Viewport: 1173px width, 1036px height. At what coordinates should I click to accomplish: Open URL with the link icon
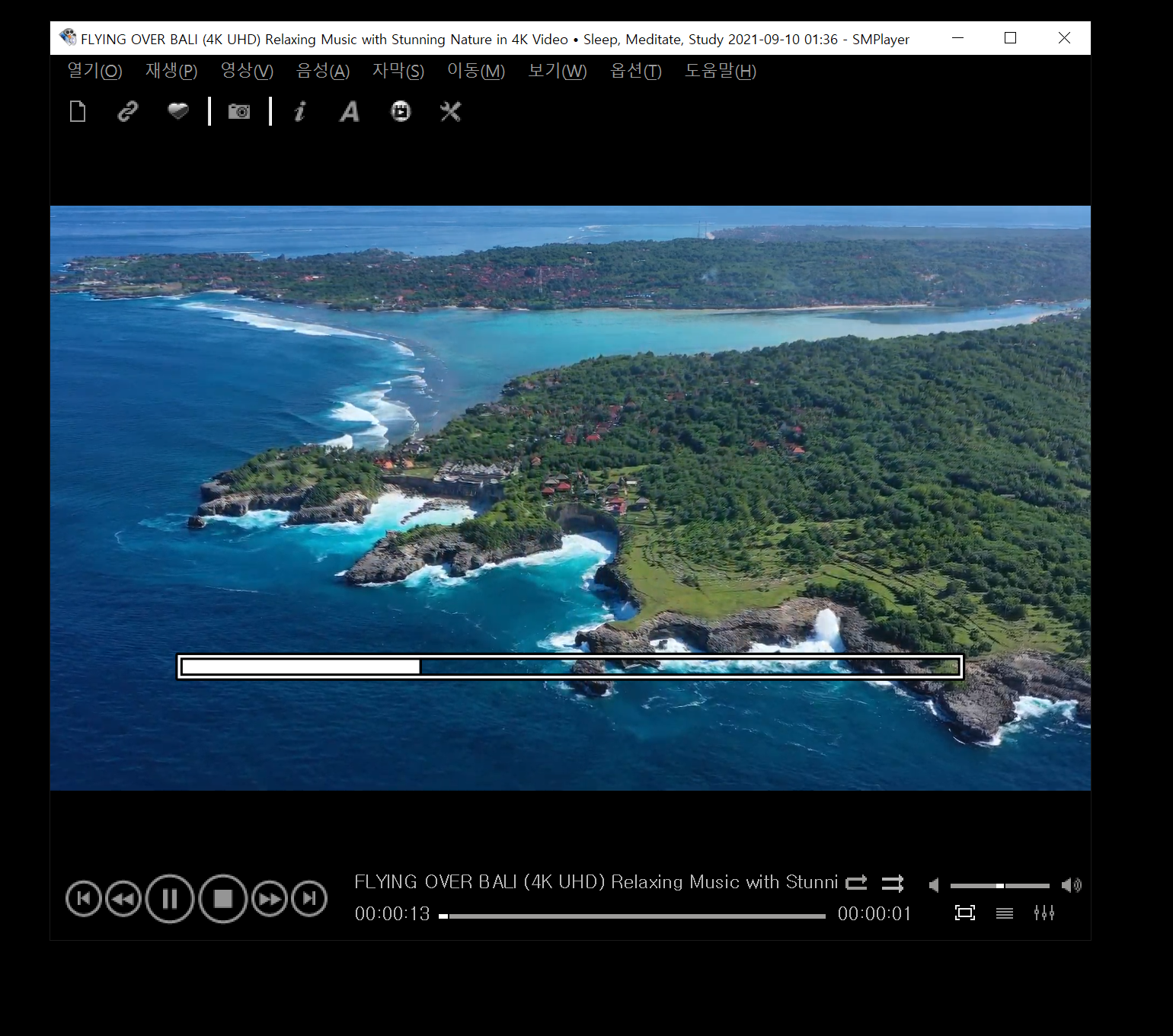point(128,112)
